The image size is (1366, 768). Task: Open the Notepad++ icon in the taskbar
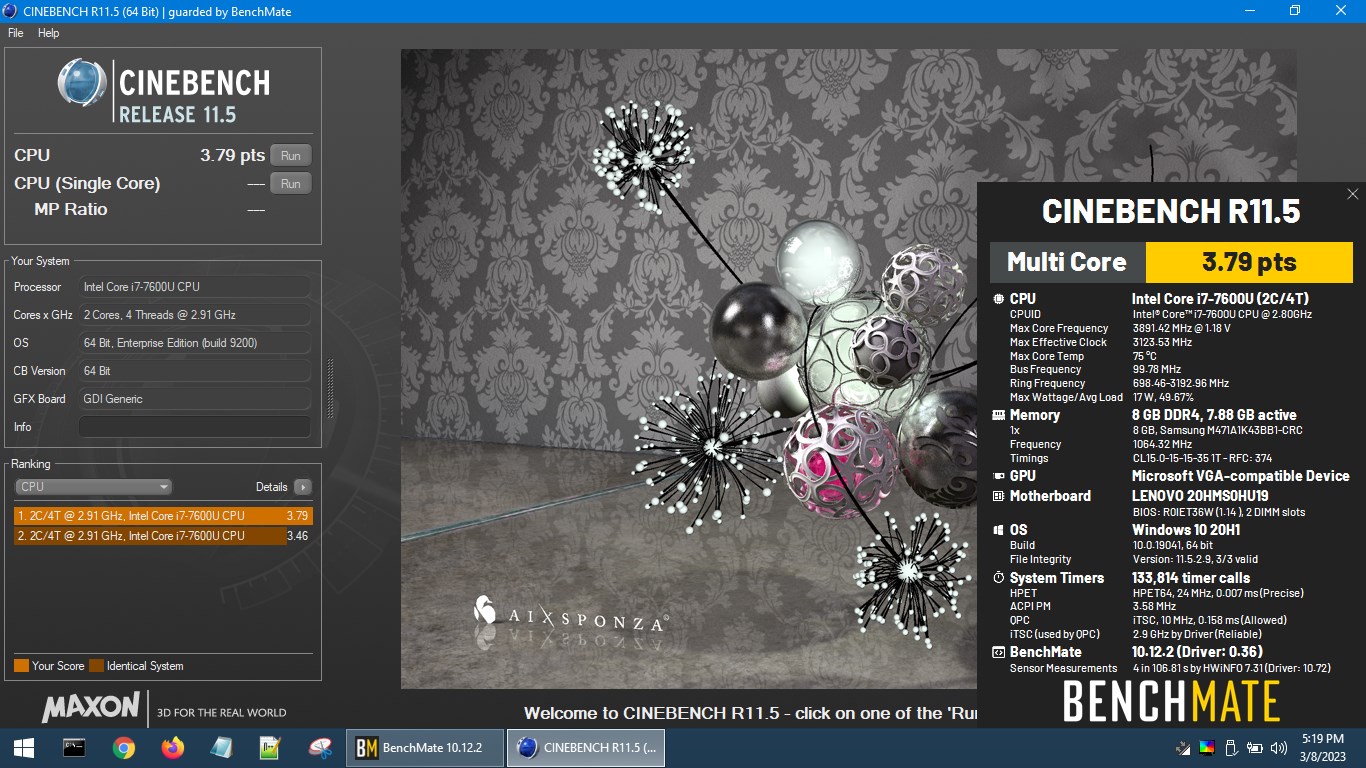[271, 748]
